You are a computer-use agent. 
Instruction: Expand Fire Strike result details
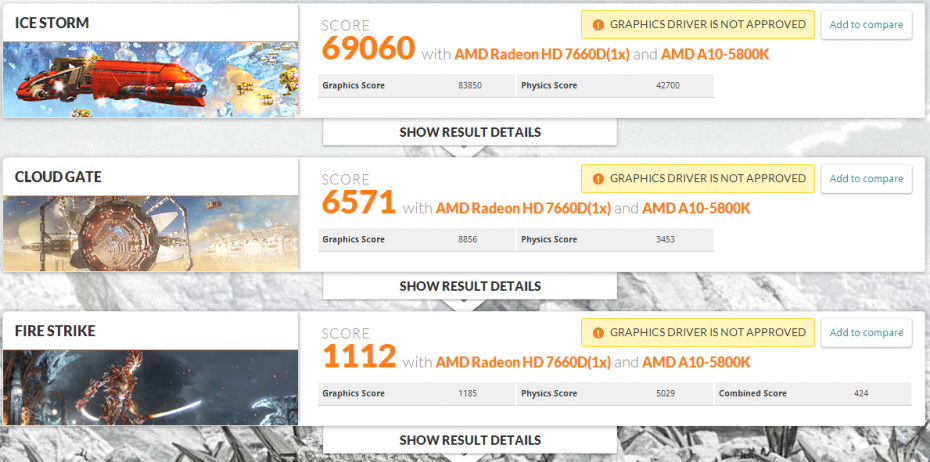click(x=470, y=440)
